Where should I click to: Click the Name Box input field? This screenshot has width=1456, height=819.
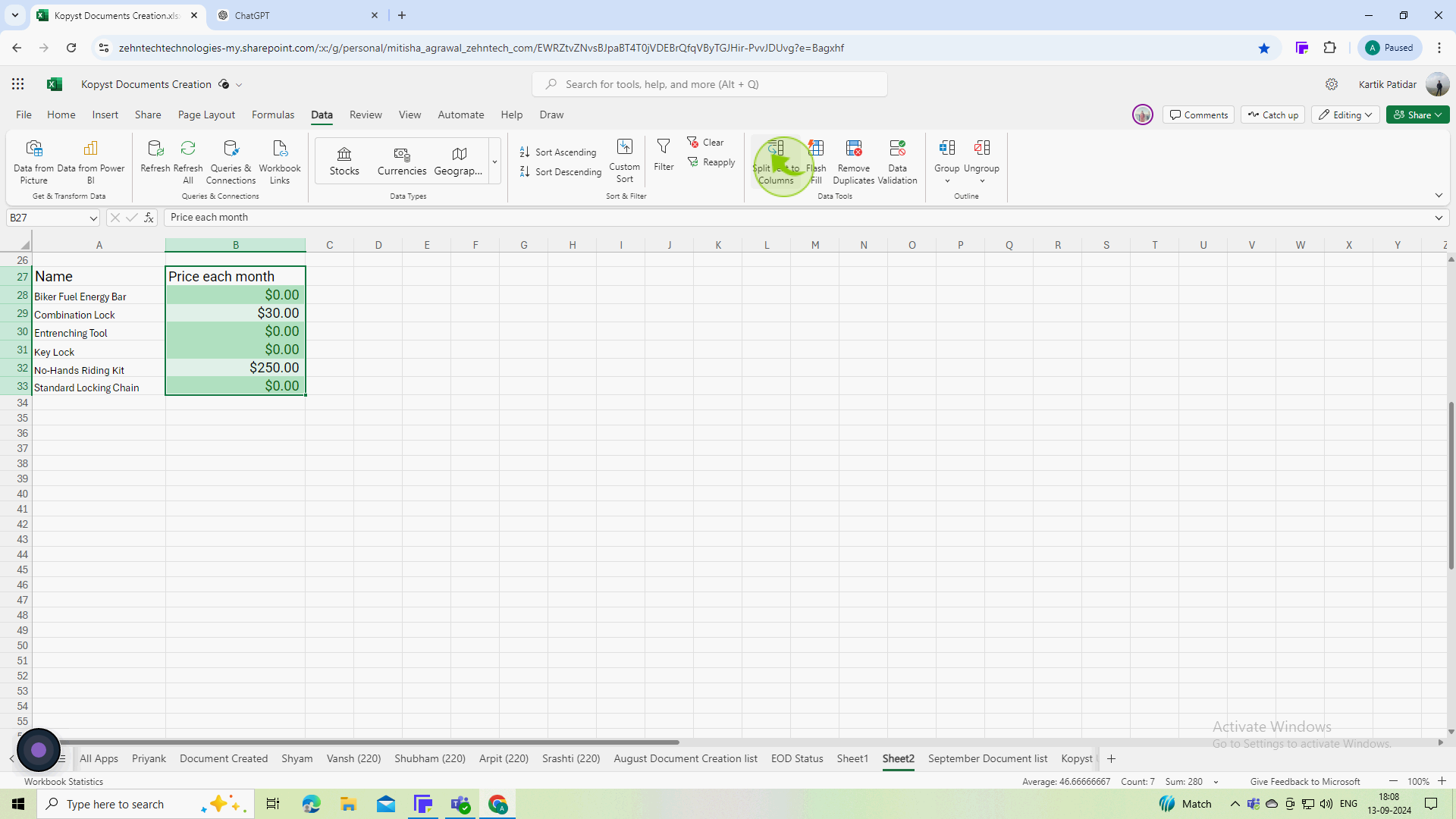pos(53,217)
